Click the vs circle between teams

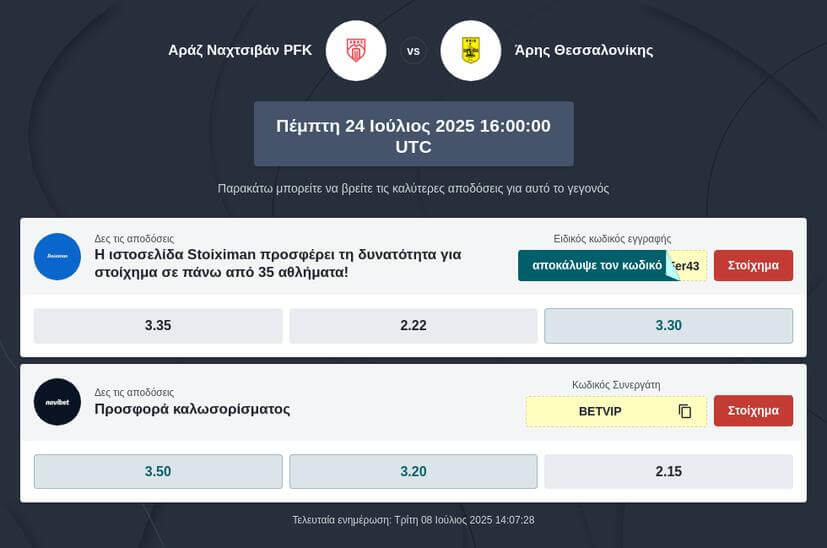click(x=414, y=51)
